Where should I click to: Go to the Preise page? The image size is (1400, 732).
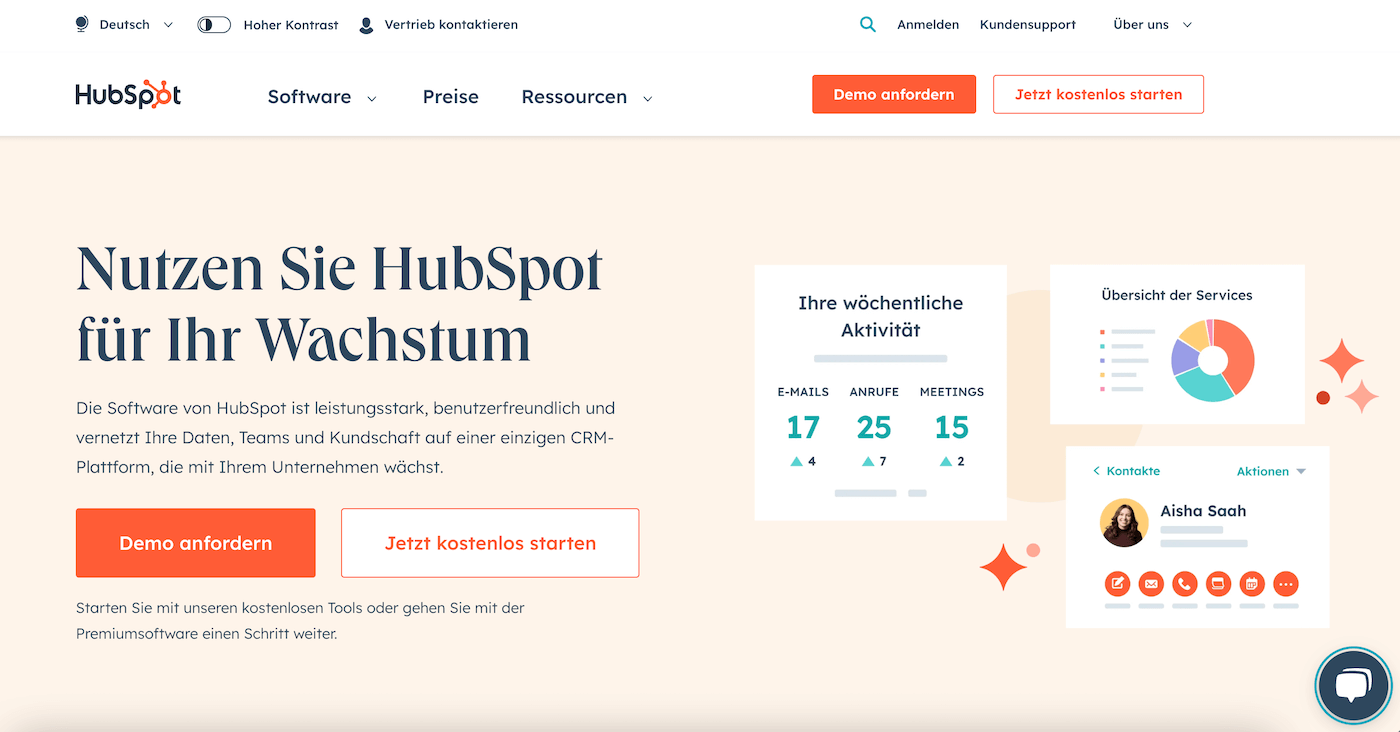451,97
